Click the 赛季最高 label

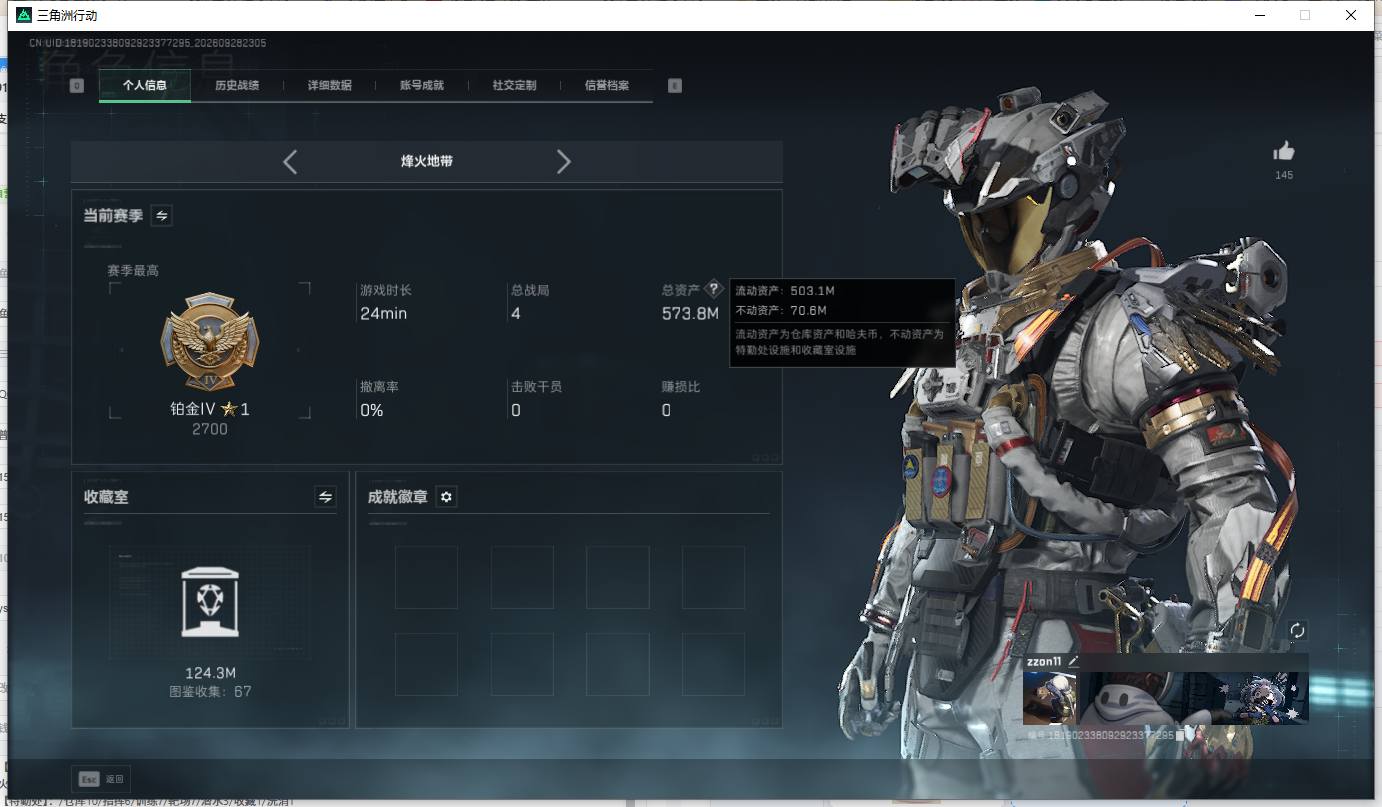coord(133,270)
